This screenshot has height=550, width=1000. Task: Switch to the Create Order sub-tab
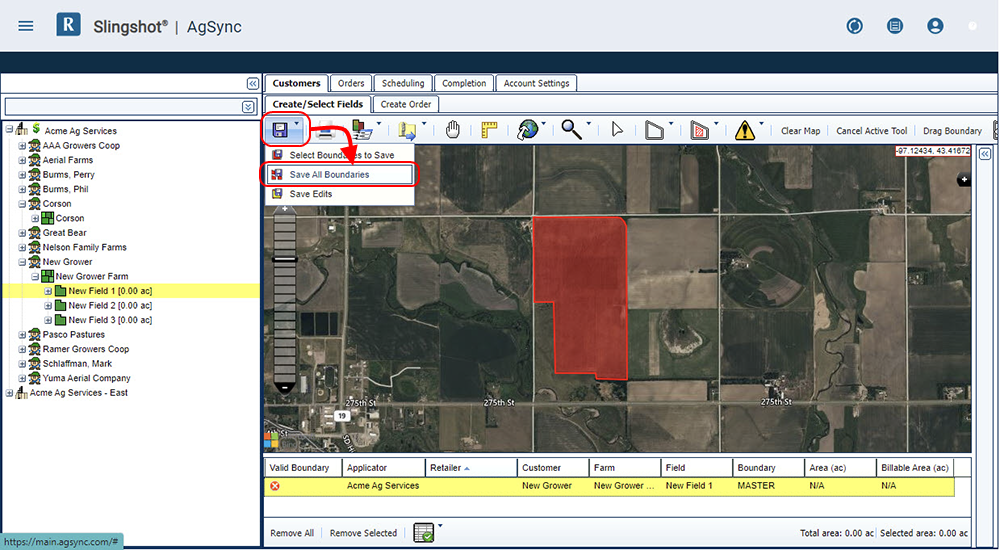pyautogui.click(x=406, y=104)
